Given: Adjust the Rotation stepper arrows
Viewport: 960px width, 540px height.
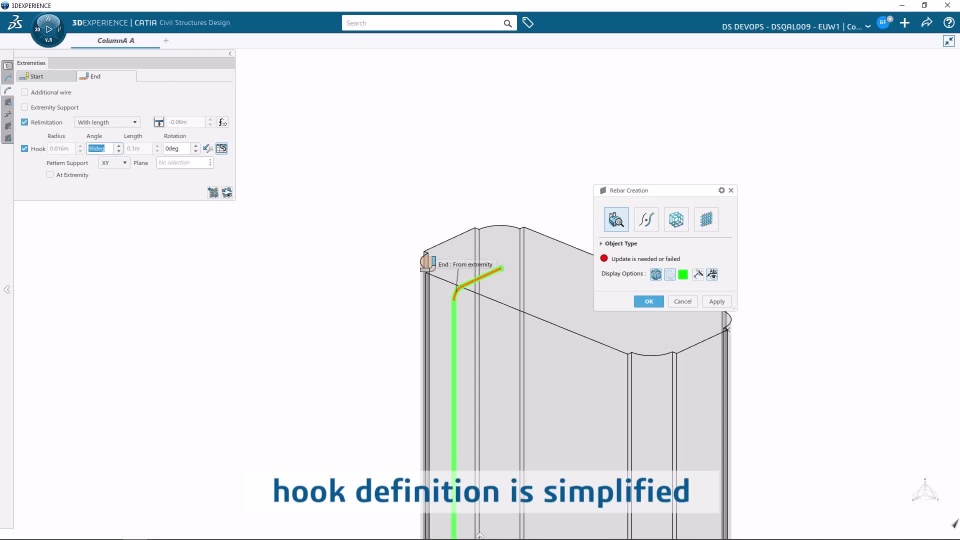Looking at the screenshot, I should (195, 149).
